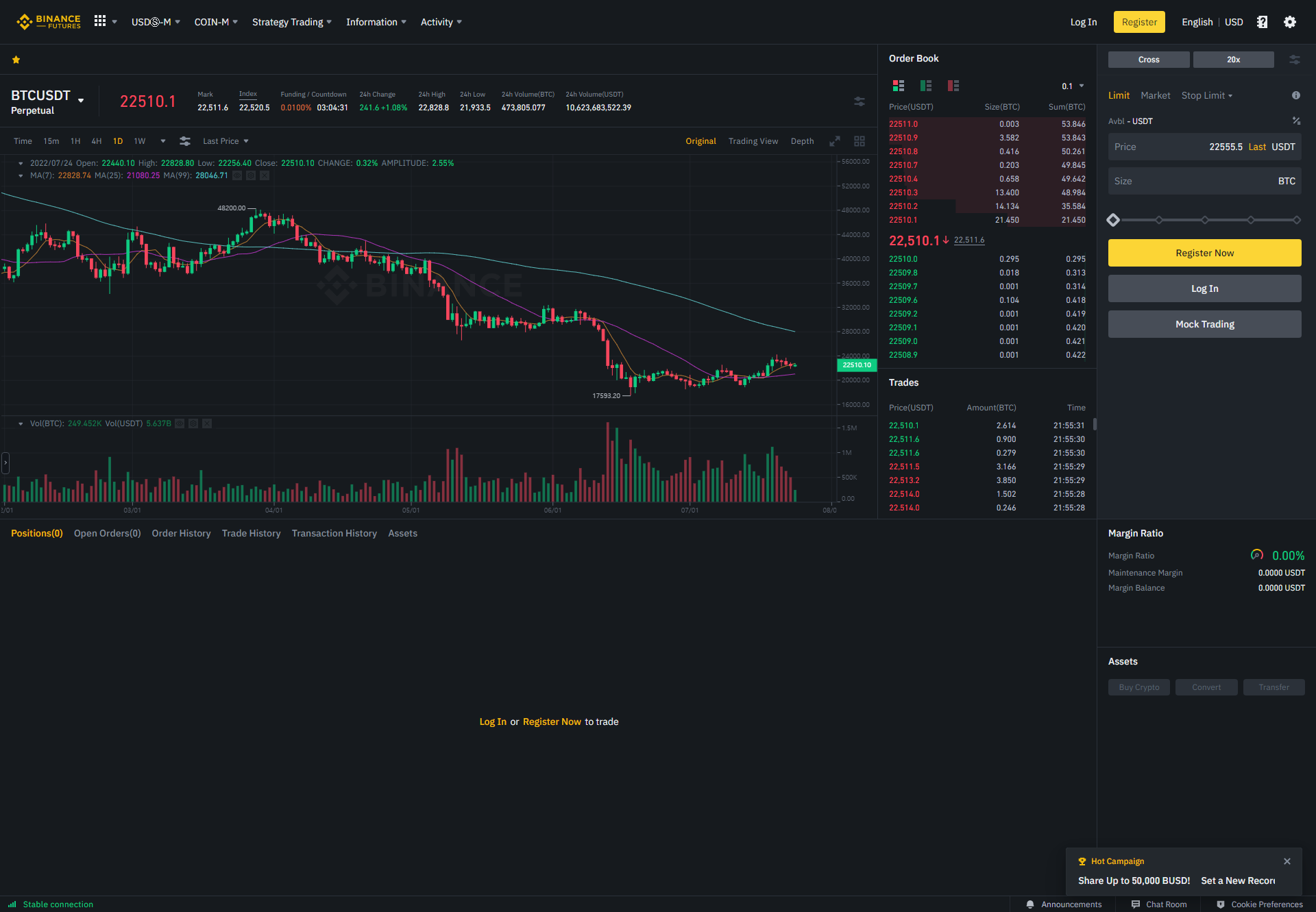This screenshot has height=912, width=1316.
Task: Show only sell orders in order book
Action: coord(953,86)
